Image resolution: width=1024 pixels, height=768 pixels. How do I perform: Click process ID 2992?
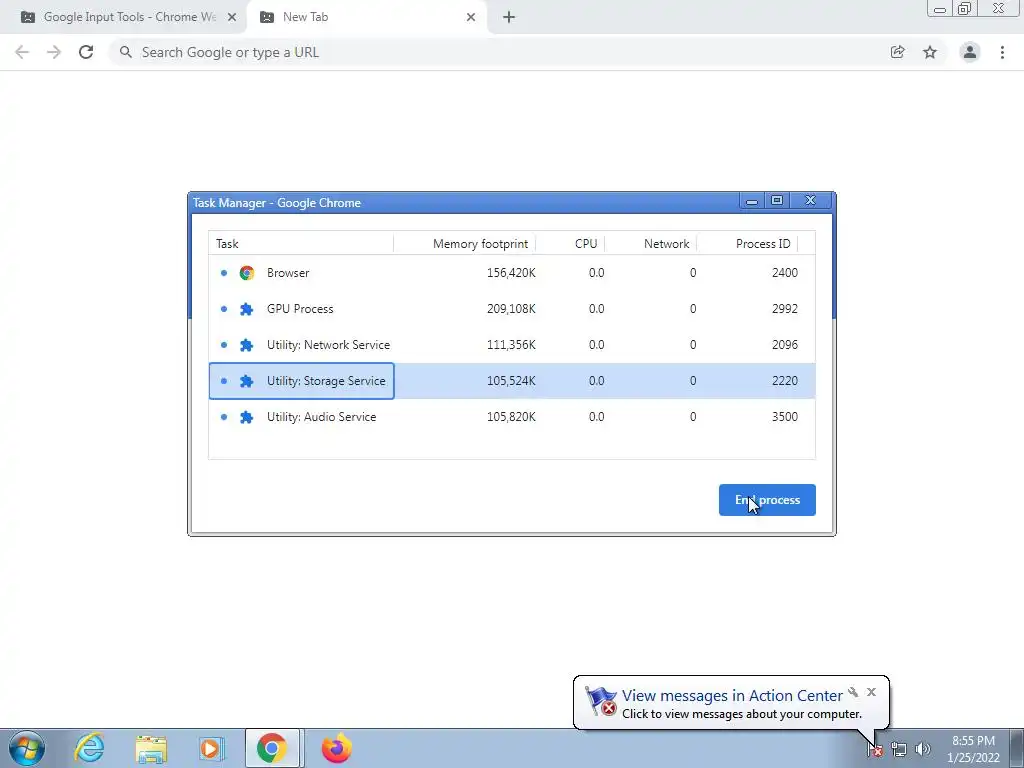pyautogui.click(x=784, y=309)
